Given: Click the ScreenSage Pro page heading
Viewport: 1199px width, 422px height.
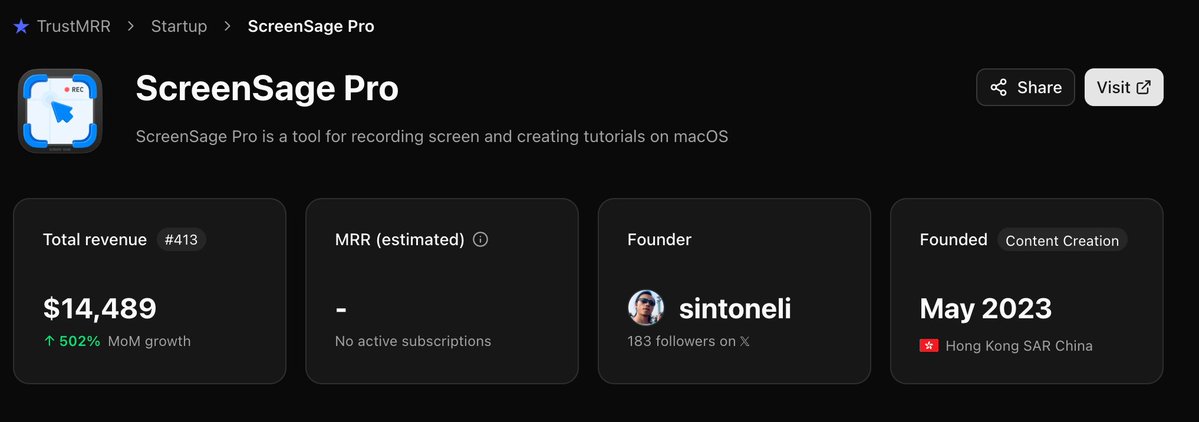Looking at the screenshot, I should point(267,89).
